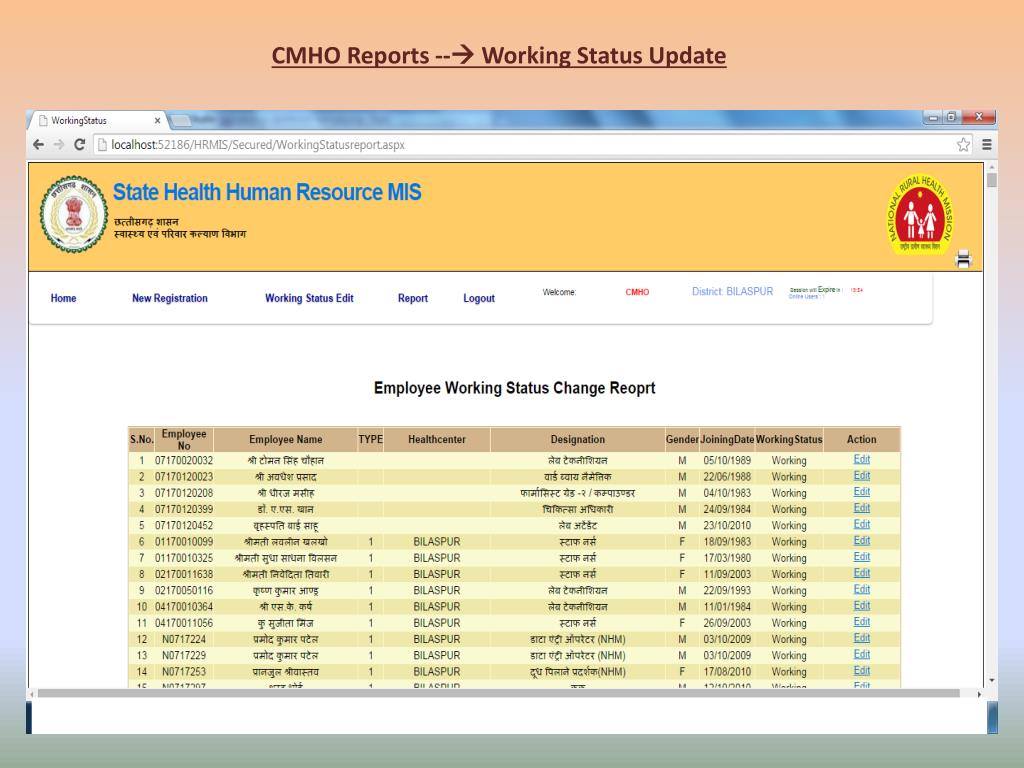
Task: Select employee number 07170020032 cell
Action: [x=184, y=460]
